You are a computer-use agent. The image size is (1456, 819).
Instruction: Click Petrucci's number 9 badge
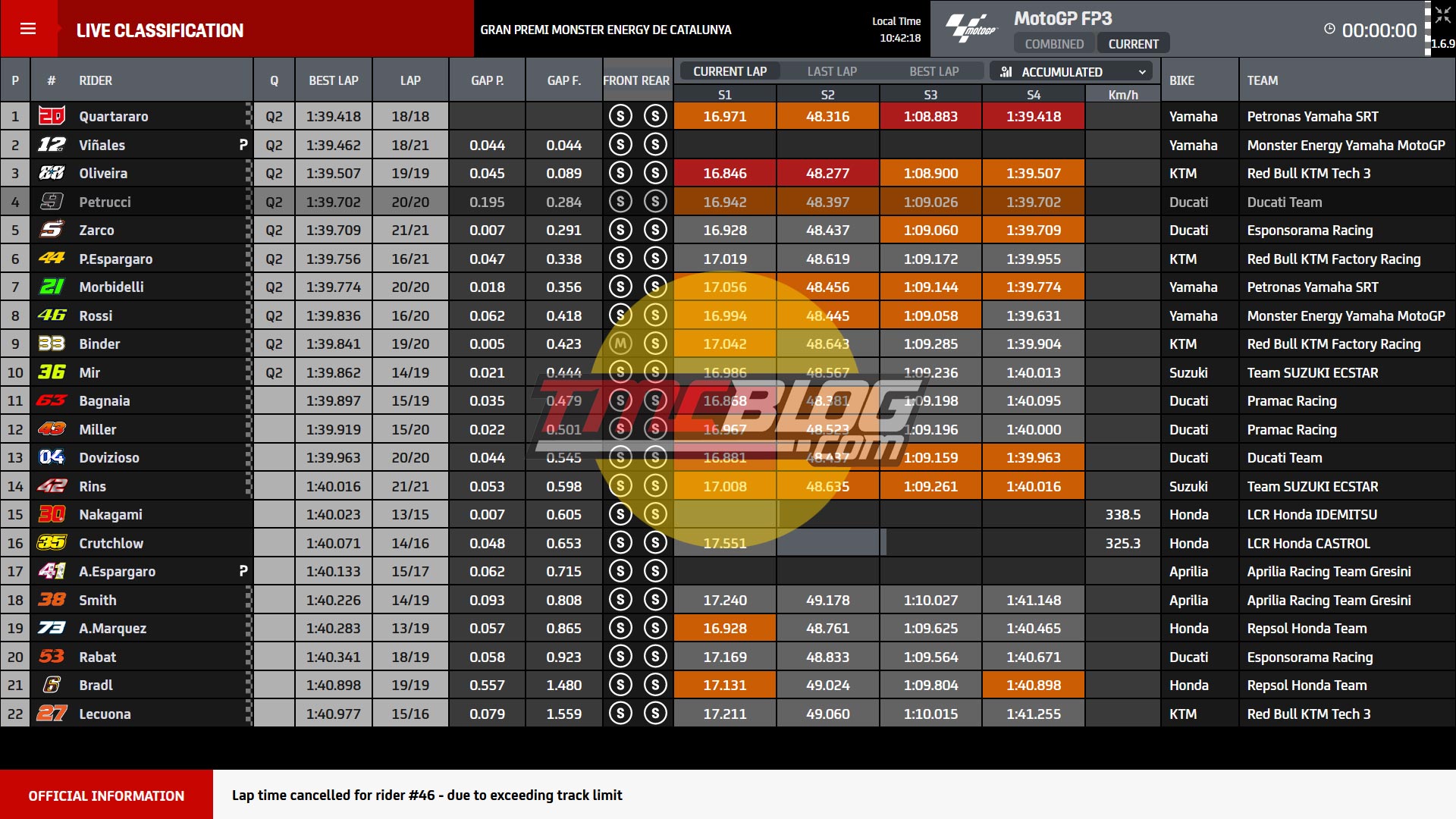coord(52,202)
